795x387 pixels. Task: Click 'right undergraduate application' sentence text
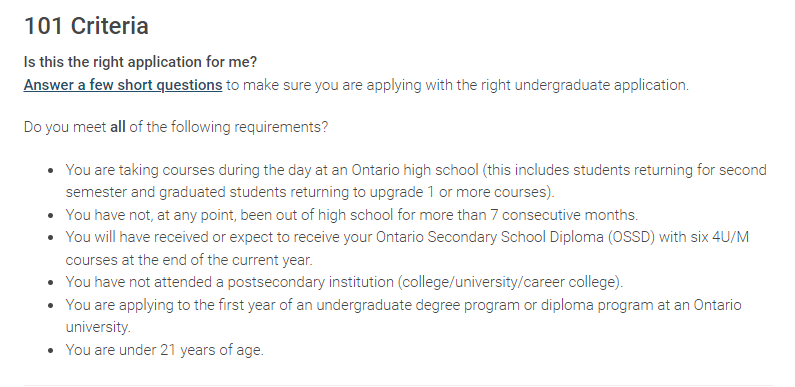[587, 85]
